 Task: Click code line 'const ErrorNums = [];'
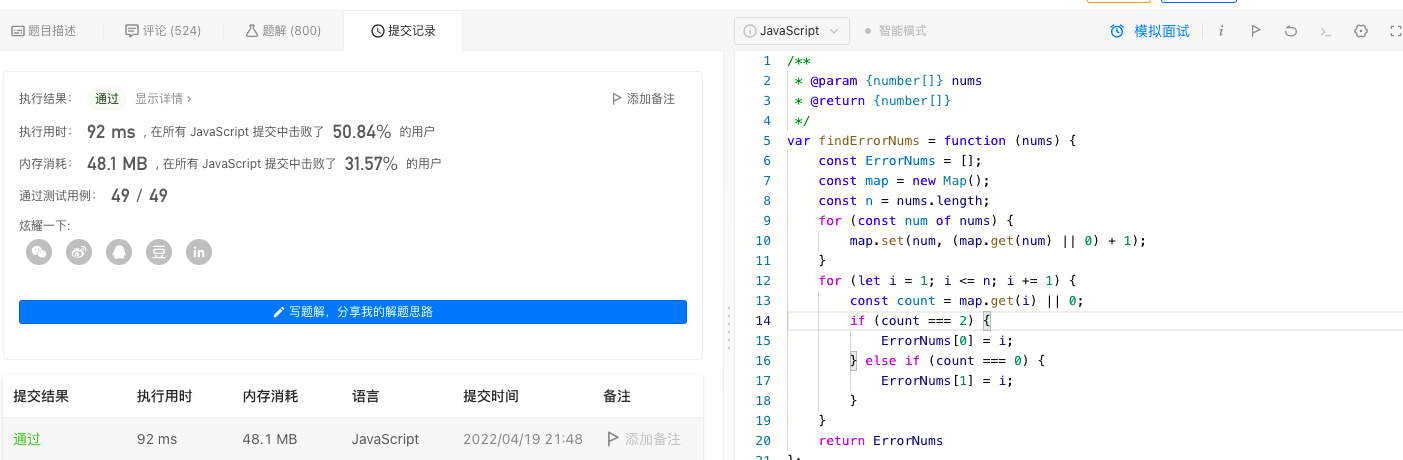(899, 160)
